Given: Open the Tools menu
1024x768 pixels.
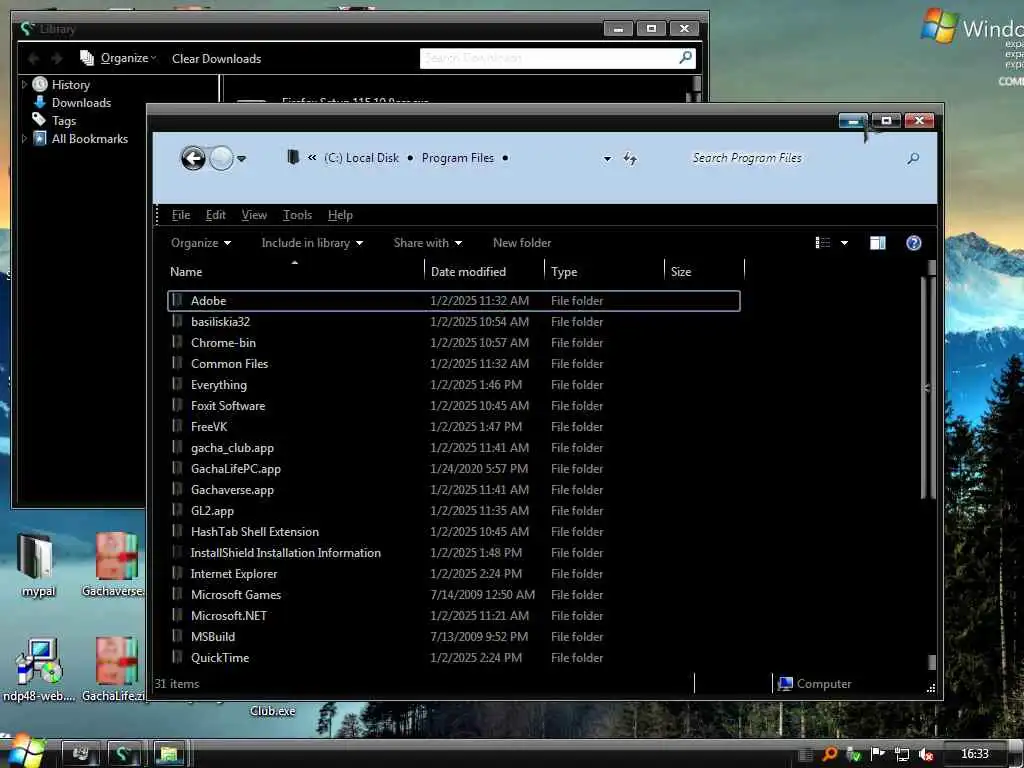Looking at the screenshot, I should tap(297, 215).
